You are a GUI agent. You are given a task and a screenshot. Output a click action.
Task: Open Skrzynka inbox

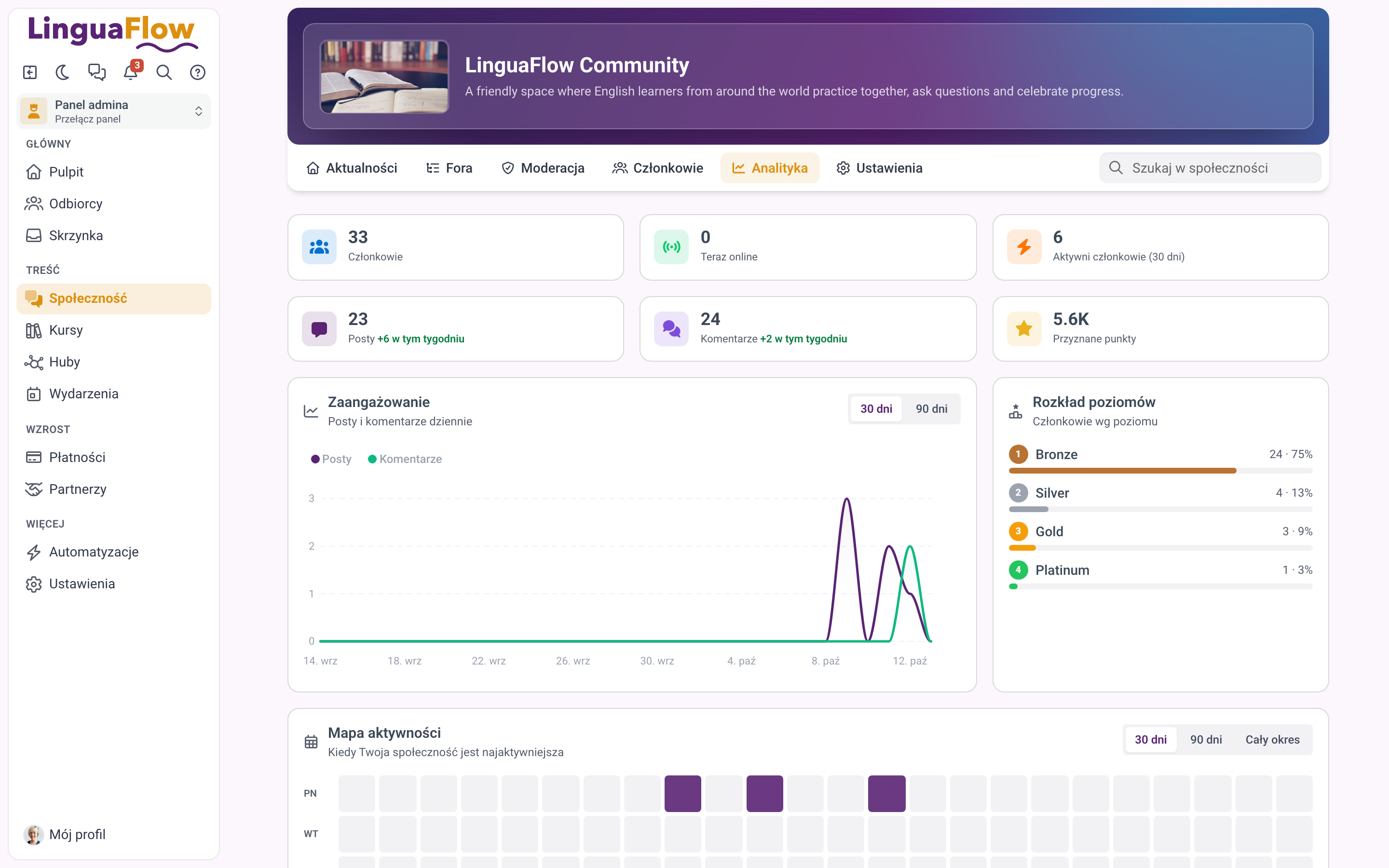tap(114, 235)
